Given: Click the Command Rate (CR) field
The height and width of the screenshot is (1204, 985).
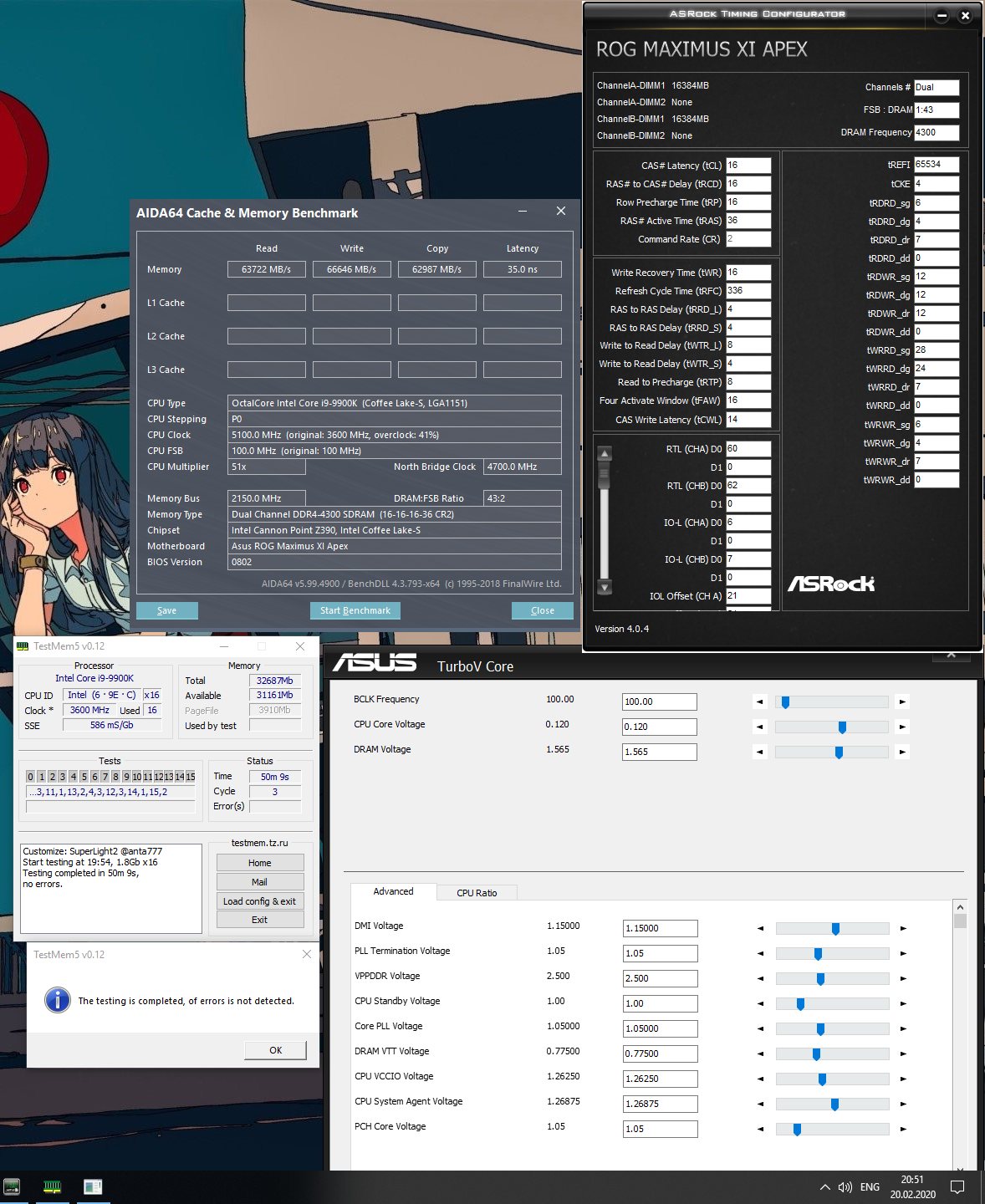Looking at the screenshot, I should pyautogui.click(x=748, y=239).
